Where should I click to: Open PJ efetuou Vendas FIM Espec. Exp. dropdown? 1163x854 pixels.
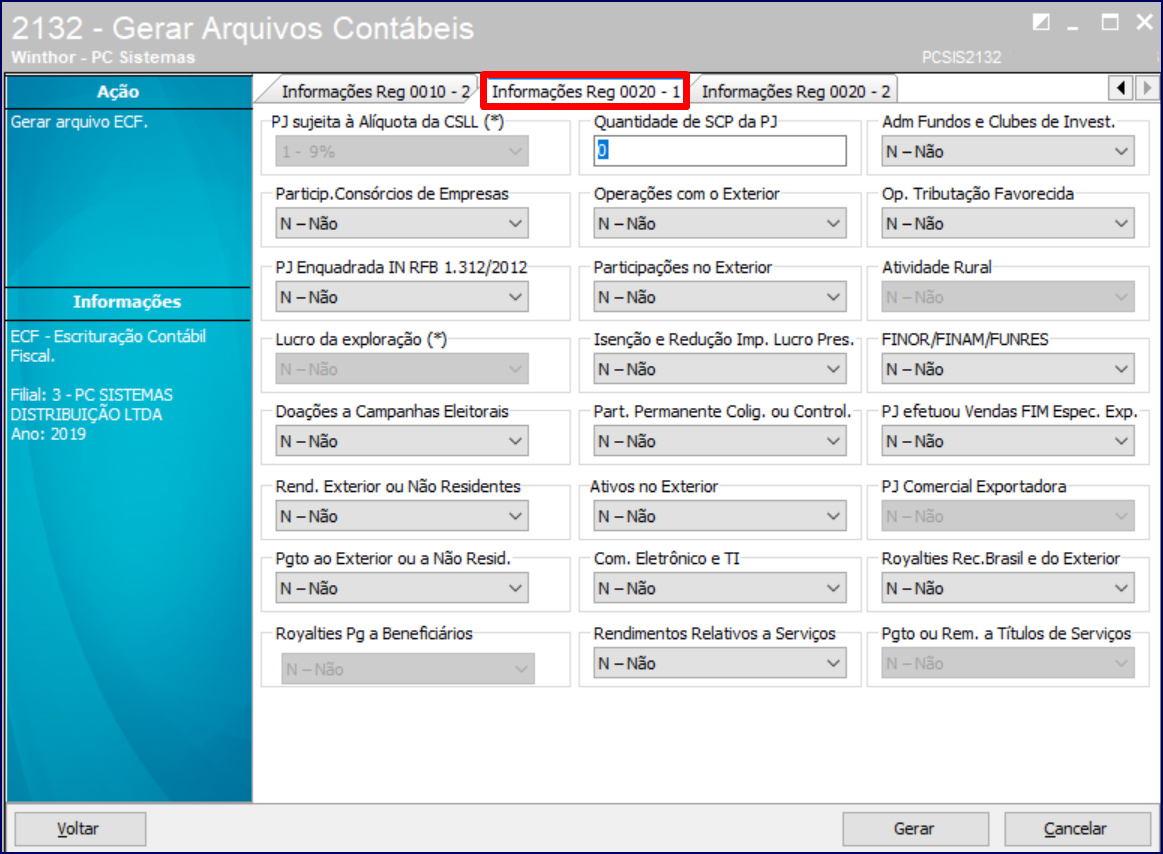pos(1007,441)
